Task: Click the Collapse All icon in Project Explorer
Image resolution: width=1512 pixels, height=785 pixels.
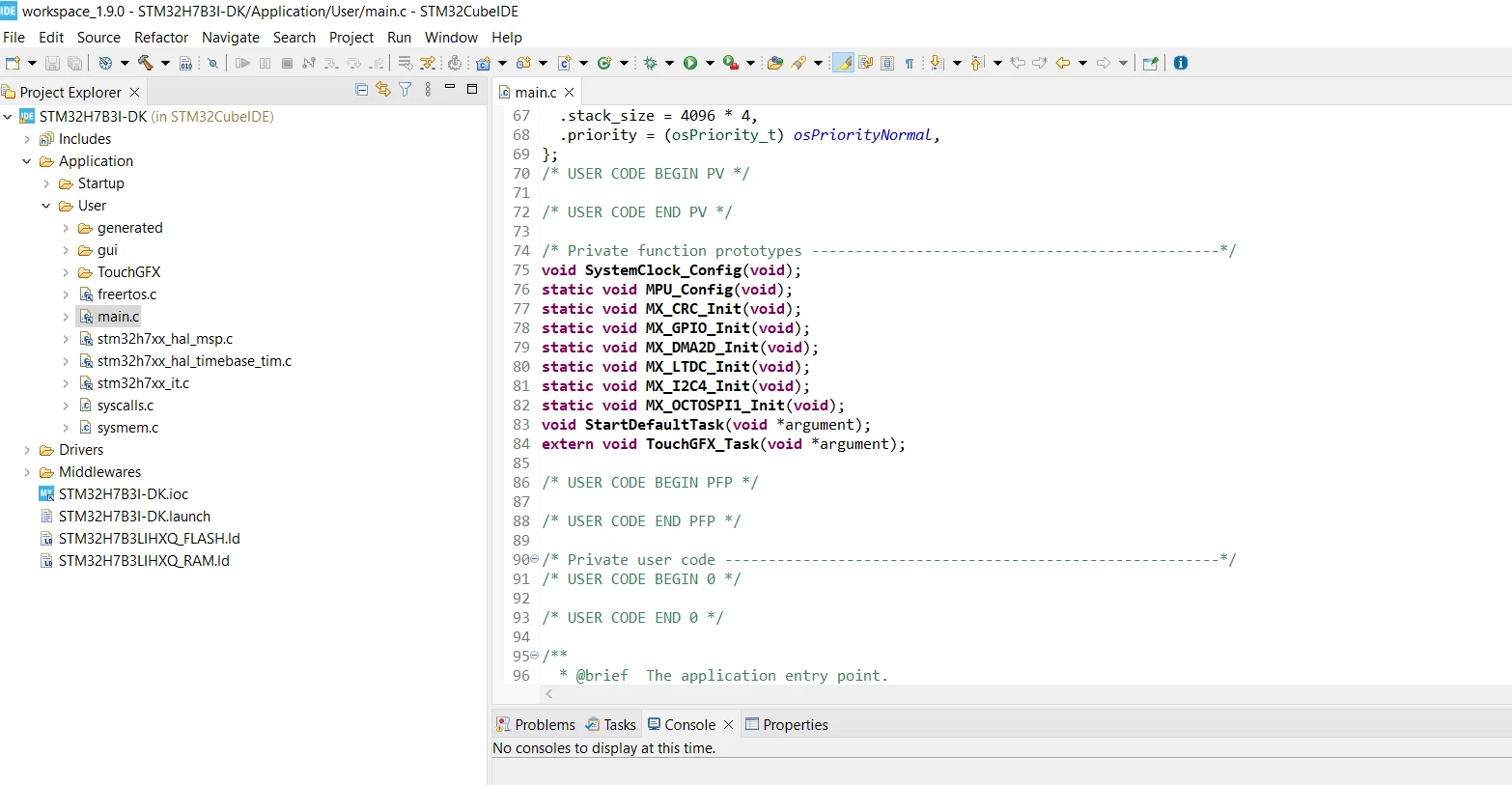Action: point(362,90)
